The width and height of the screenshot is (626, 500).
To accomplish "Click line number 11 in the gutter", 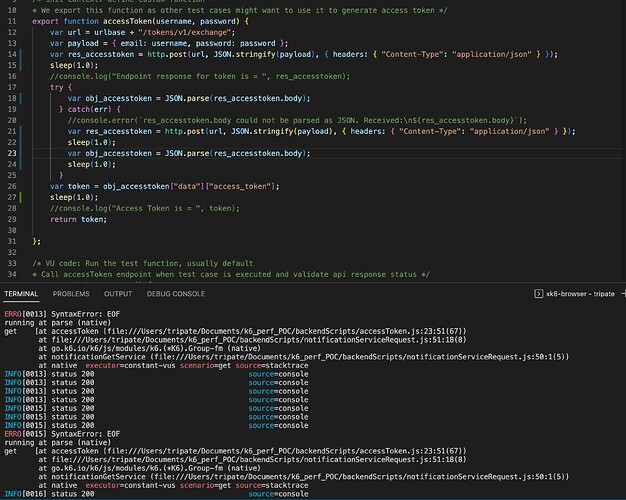I will coord(12,21).
